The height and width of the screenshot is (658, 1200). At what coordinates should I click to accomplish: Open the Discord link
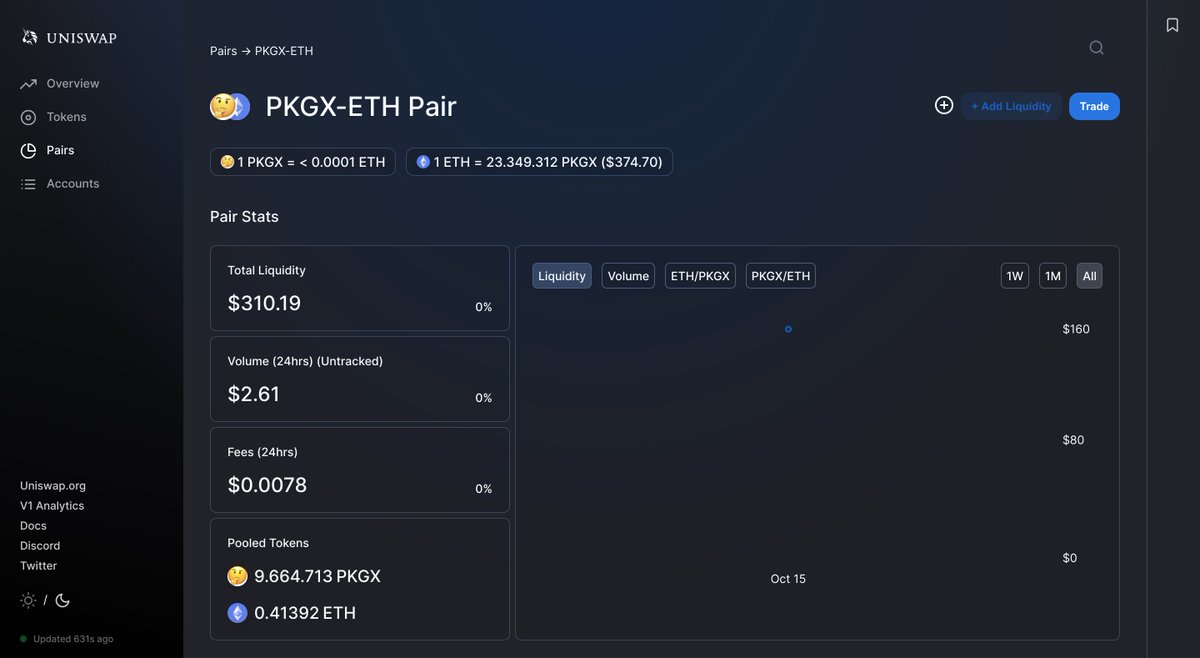tap(40, 546)
